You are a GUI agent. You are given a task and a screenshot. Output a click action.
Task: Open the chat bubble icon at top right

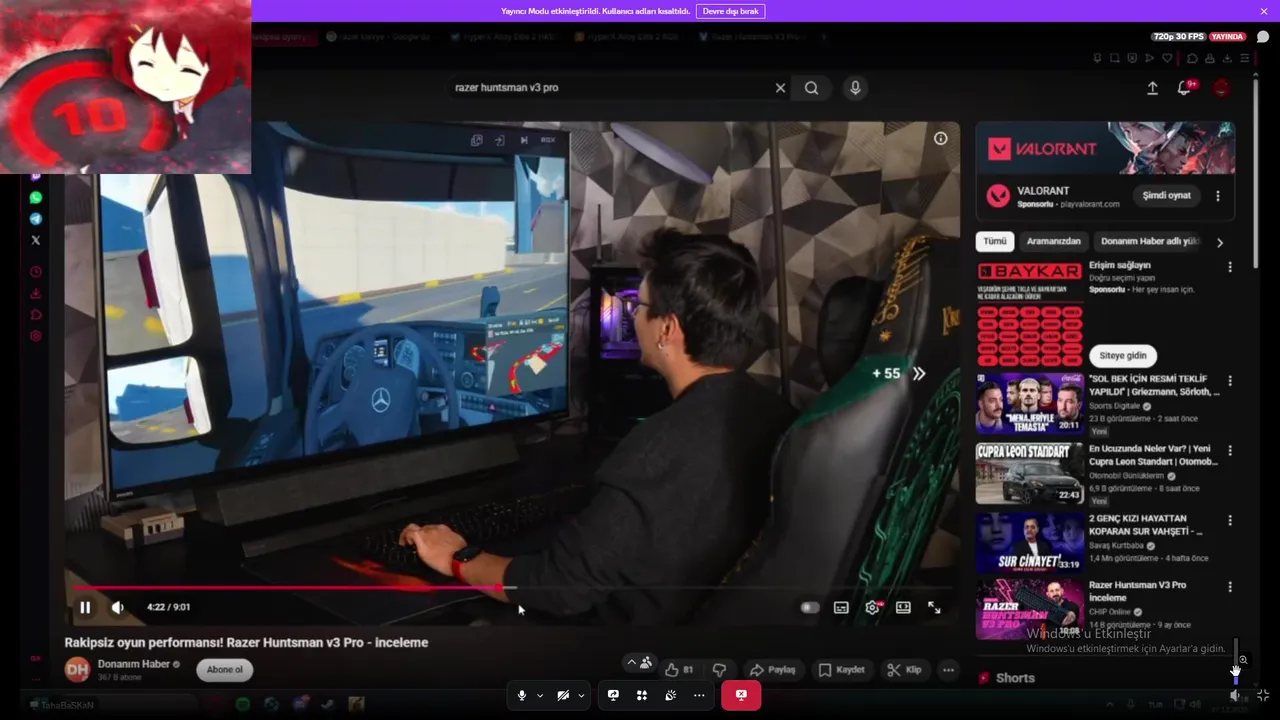click(1263, 37)
